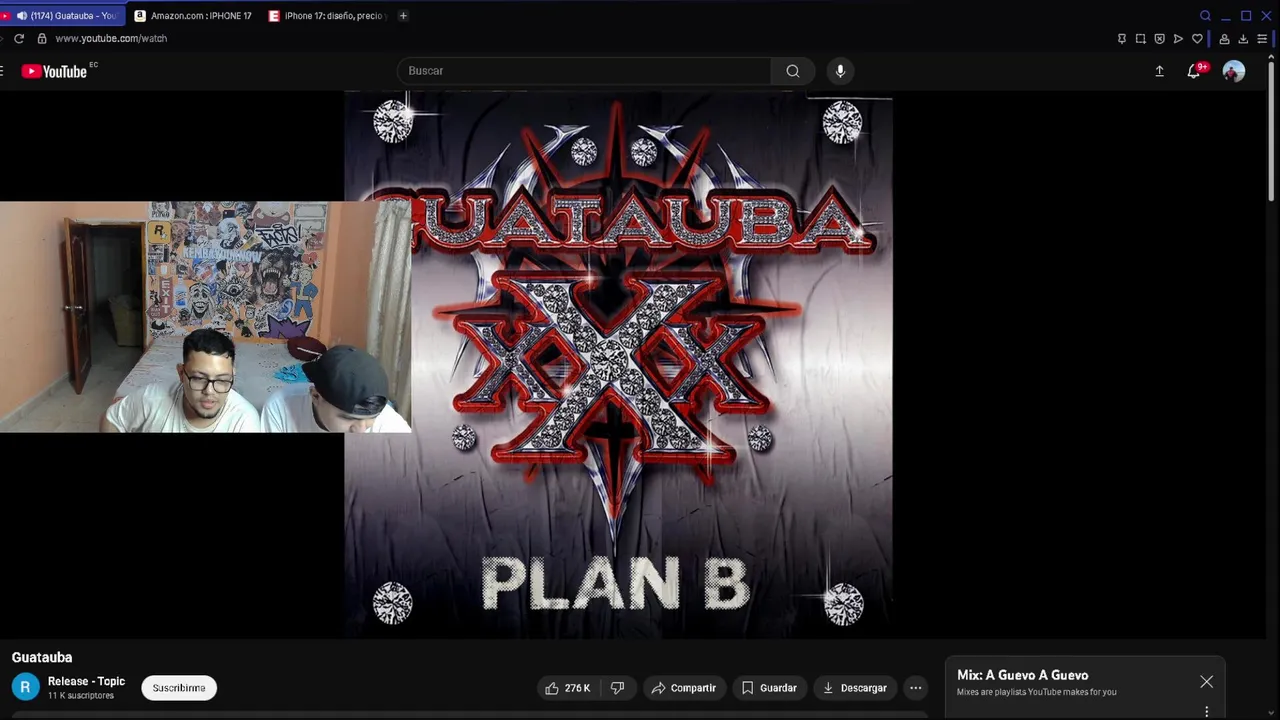1280x720 pixels.
Task: Close the Mix: A Guevo A Guevo panel
Action: (1207, 682)
